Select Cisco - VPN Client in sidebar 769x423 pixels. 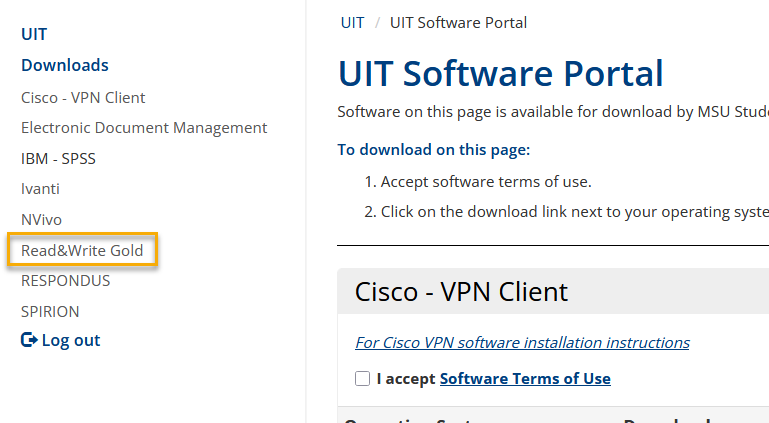(83, 98)
